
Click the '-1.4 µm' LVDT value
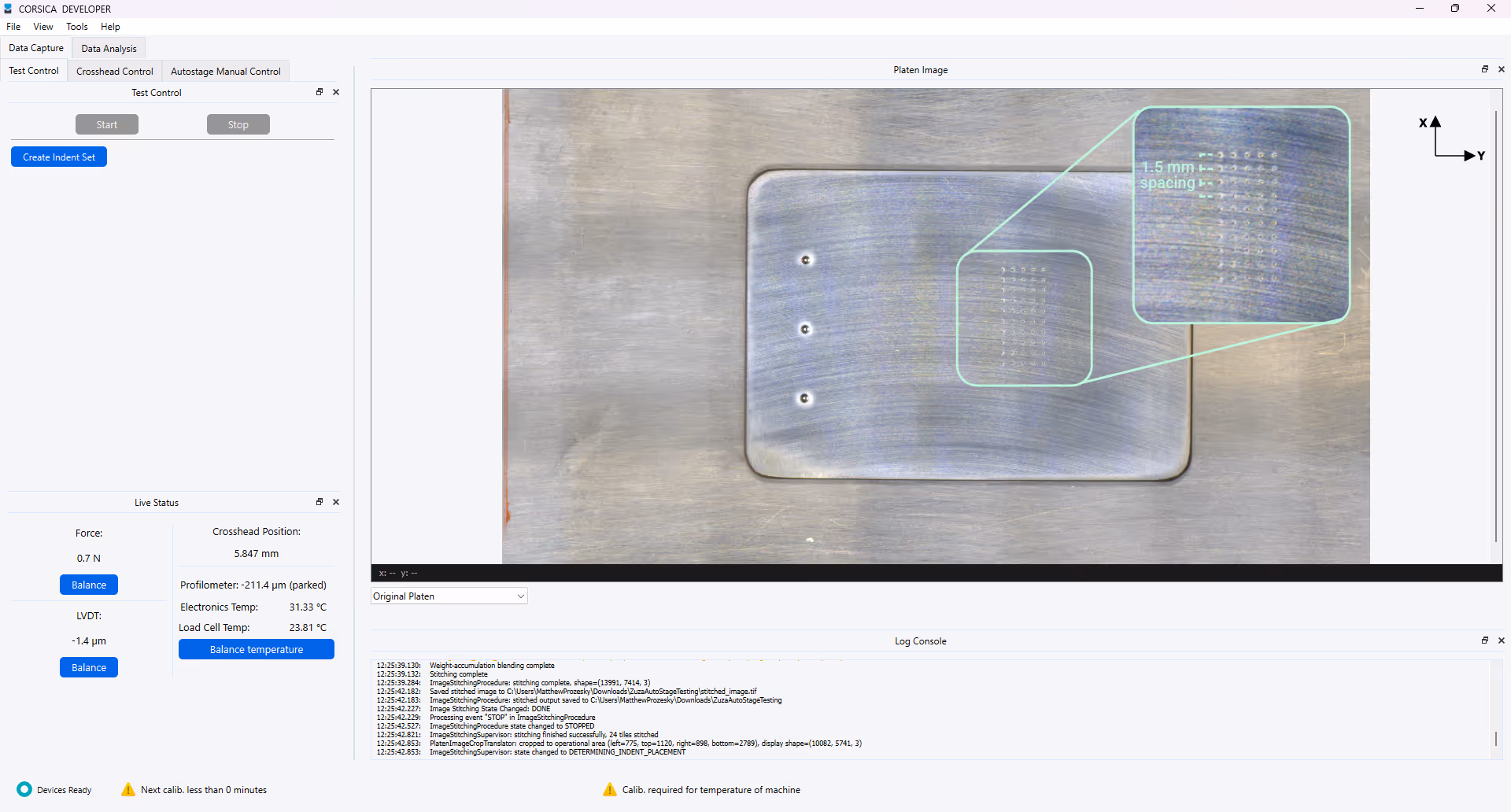point(89,640)
